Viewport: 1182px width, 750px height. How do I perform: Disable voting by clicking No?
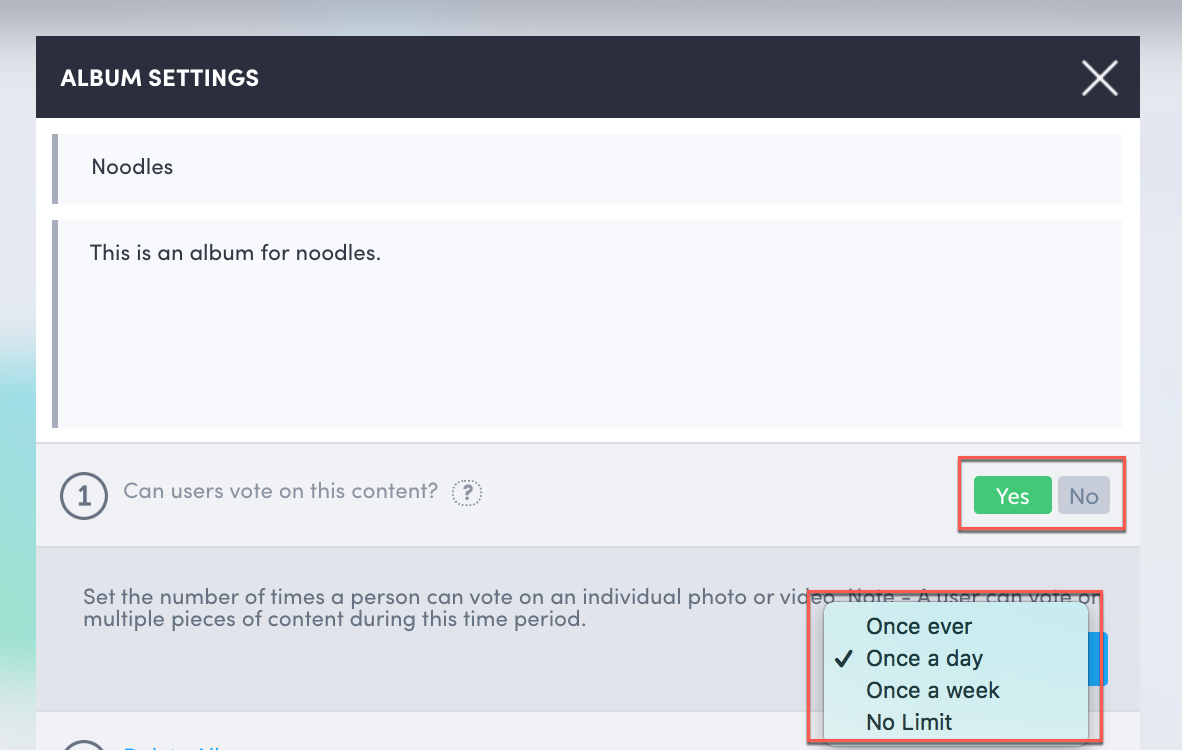point(1084,495)
